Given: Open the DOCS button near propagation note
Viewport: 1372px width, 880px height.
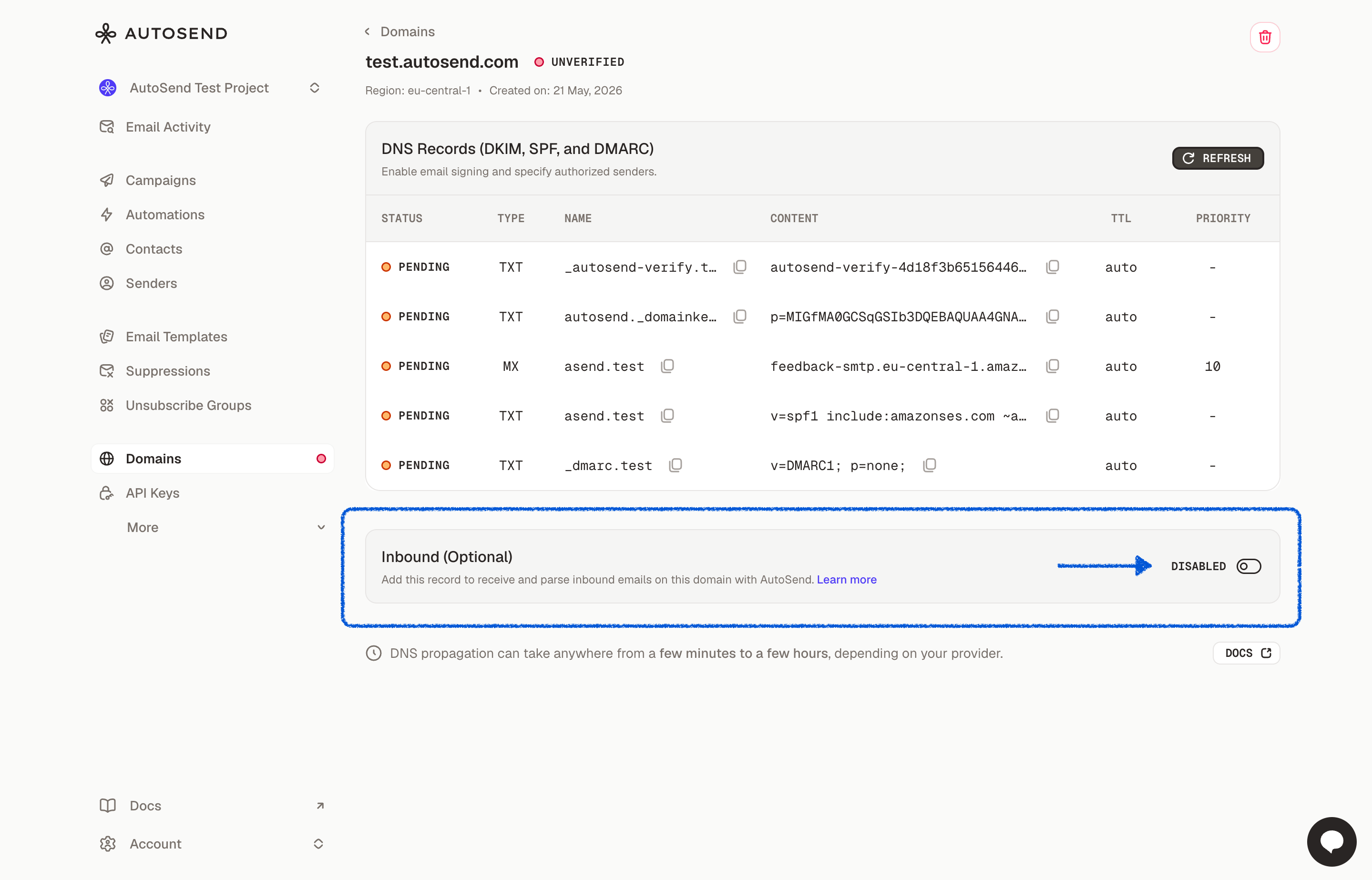Looking at the screenshot, I should tap(1246, 653).
